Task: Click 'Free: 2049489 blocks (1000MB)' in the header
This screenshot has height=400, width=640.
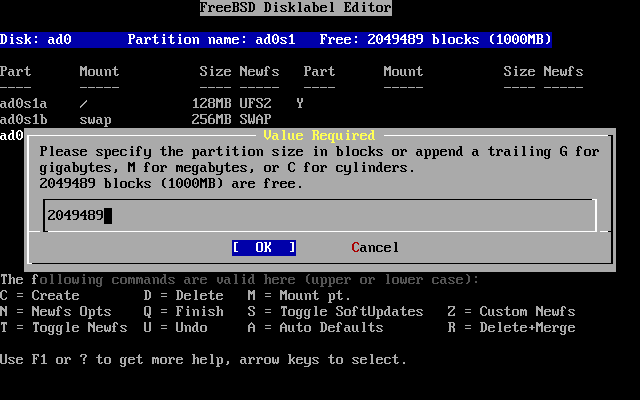Action: [x=436, y=40]
